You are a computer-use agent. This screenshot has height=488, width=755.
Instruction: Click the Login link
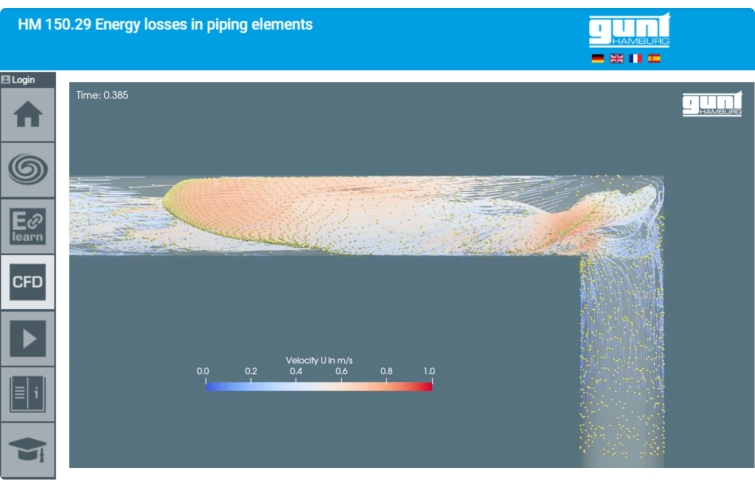point(18,79)
